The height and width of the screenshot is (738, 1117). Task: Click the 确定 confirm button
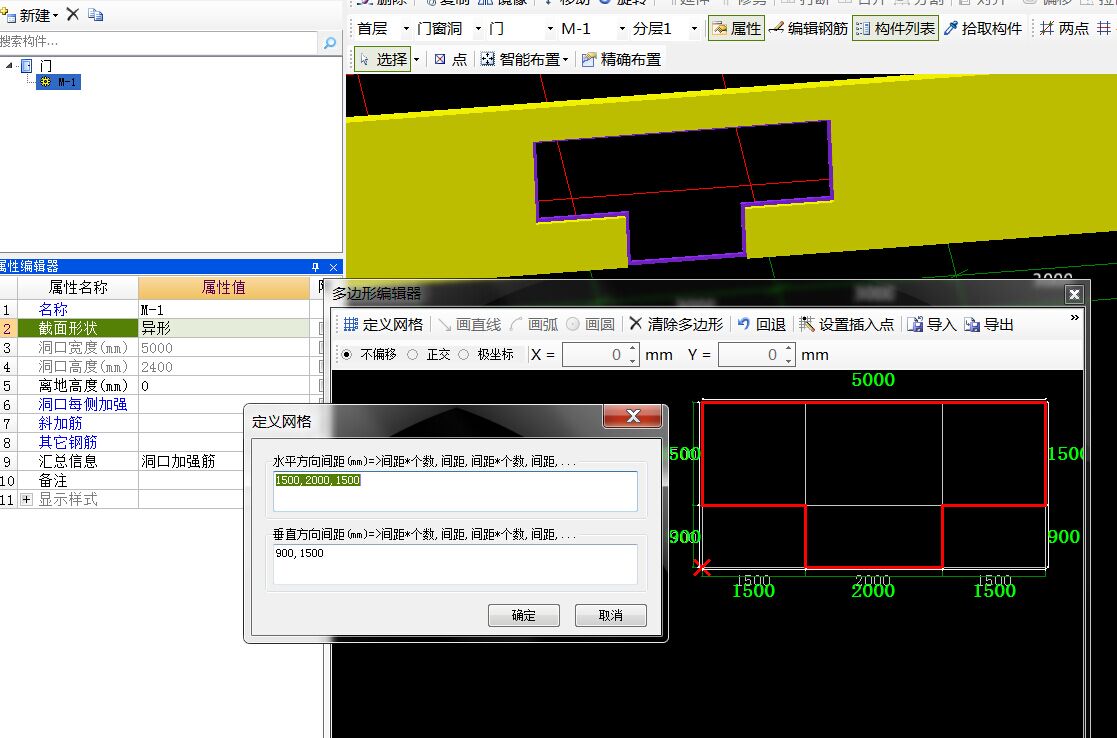point(524,615)
